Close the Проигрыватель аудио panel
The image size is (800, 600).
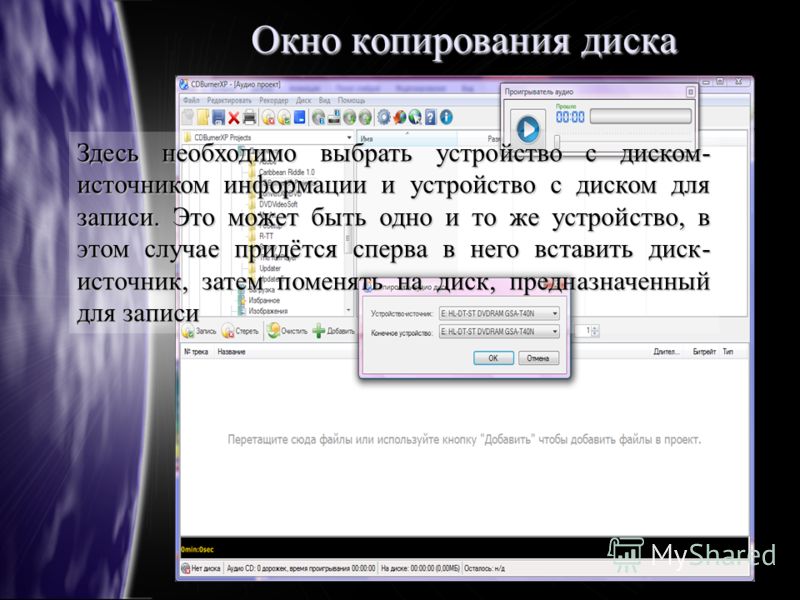(690, 92)
